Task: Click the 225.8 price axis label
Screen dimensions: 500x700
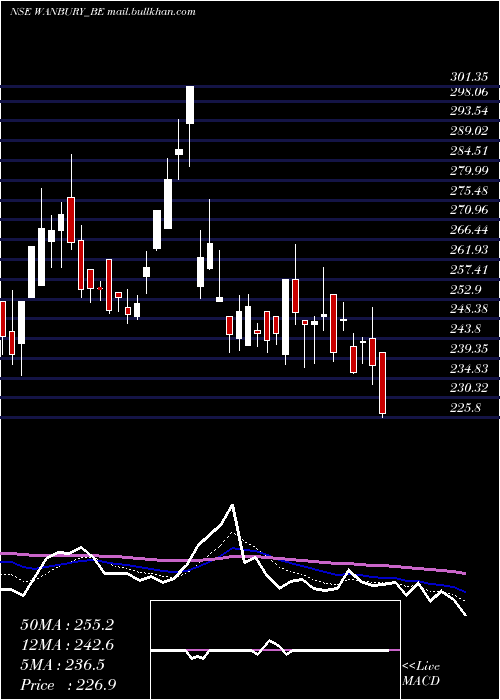Action: (466, 408)
